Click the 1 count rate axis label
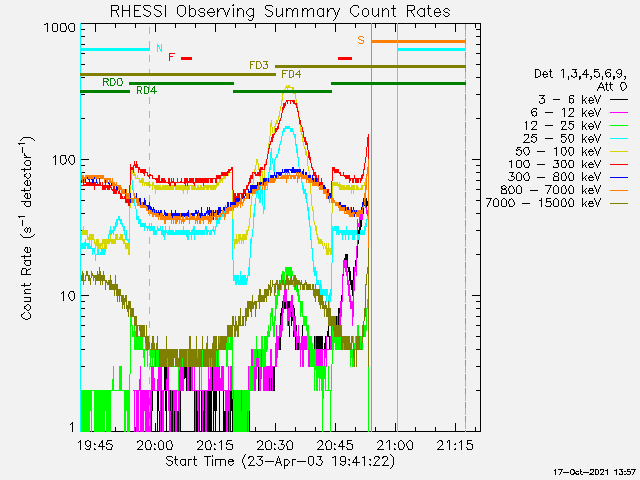 (73, 427)
